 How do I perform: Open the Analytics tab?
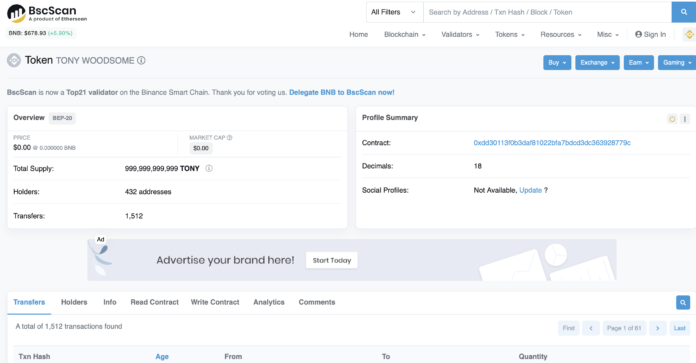269,302
